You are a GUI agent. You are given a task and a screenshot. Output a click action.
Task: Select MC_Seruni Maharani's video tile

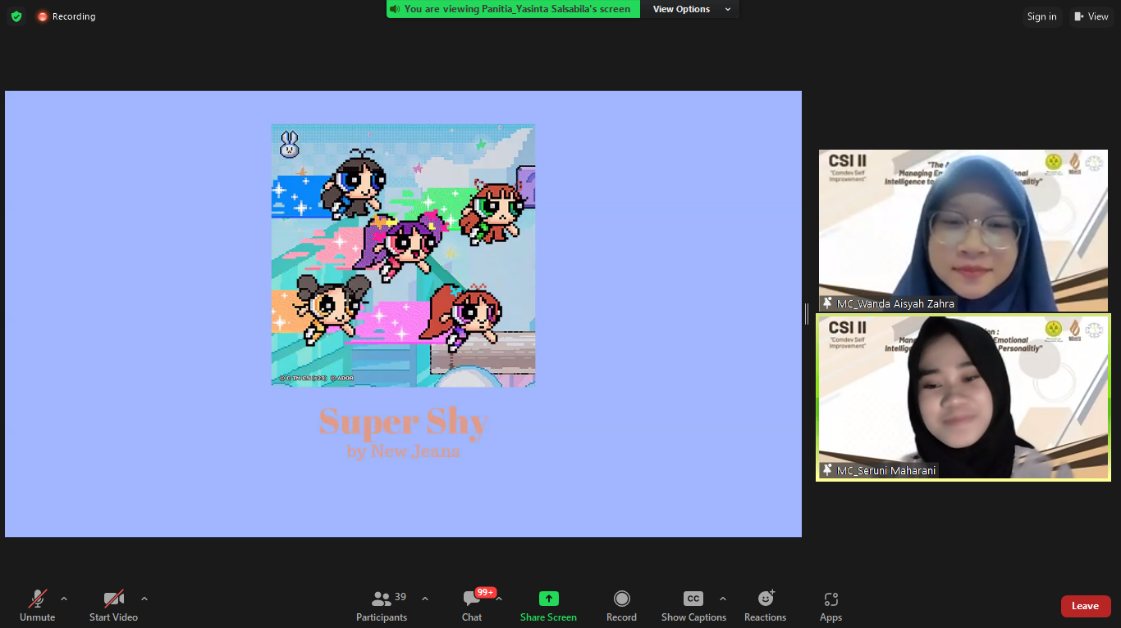point(963,397)
